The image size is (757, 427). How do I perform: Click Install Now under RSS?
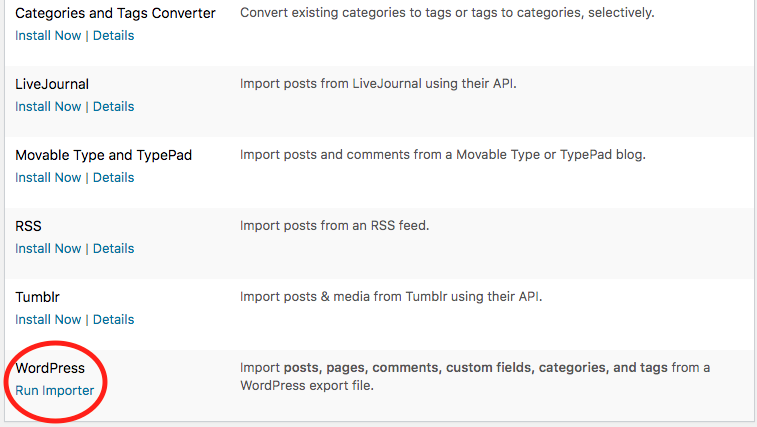48,249
